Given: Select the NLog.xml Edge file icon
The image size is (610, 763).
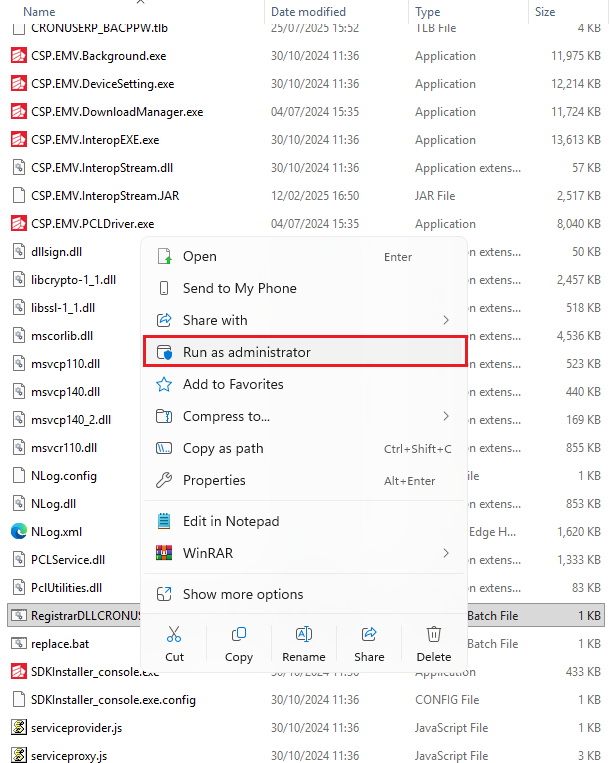Looking at the screenshot, I should (x=17, y=532).
